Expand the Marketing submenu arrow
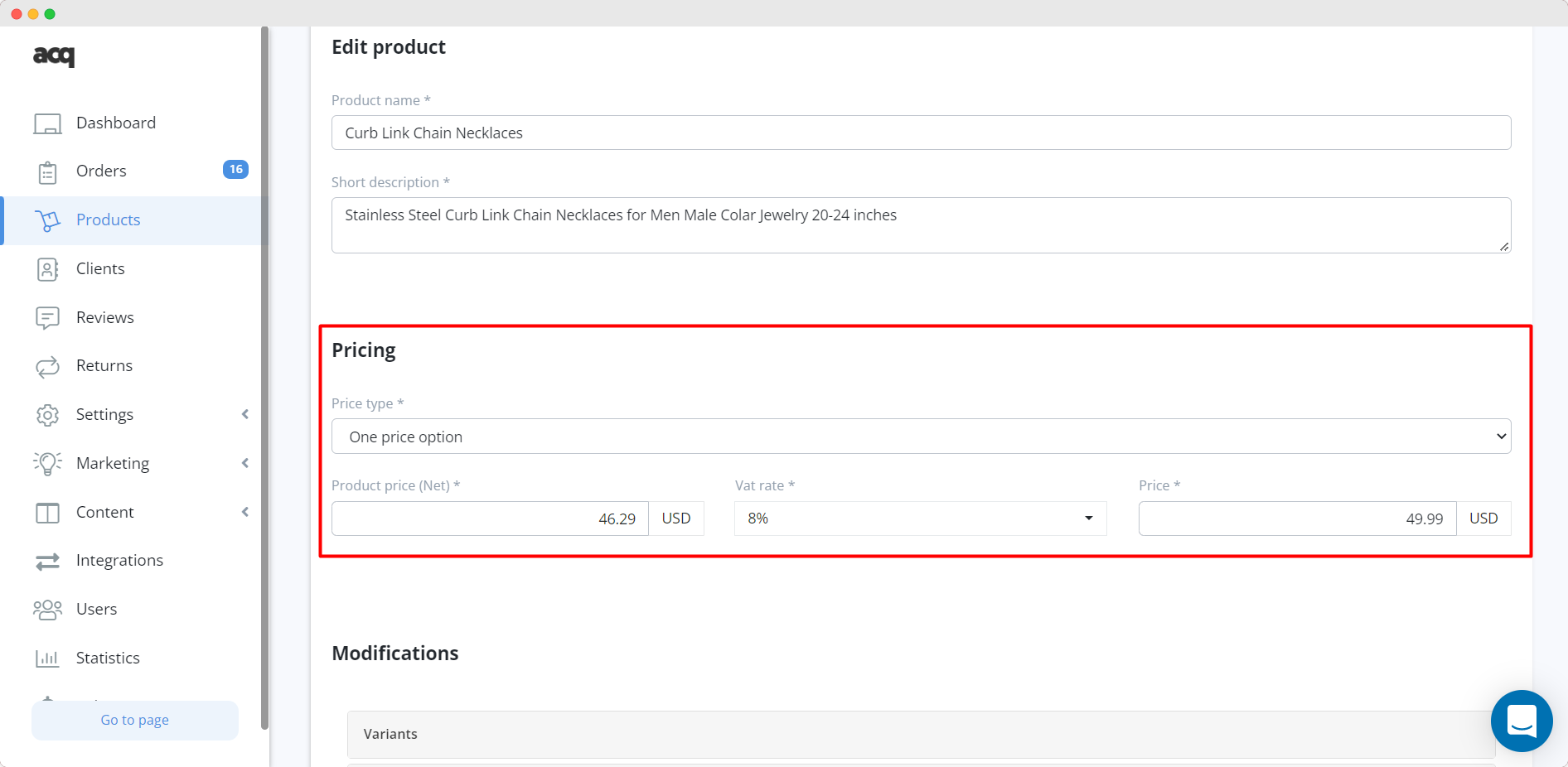Image resolution: width=1568 pixels, height=767 pixels. pyautogui.click(x=245, y=463)
